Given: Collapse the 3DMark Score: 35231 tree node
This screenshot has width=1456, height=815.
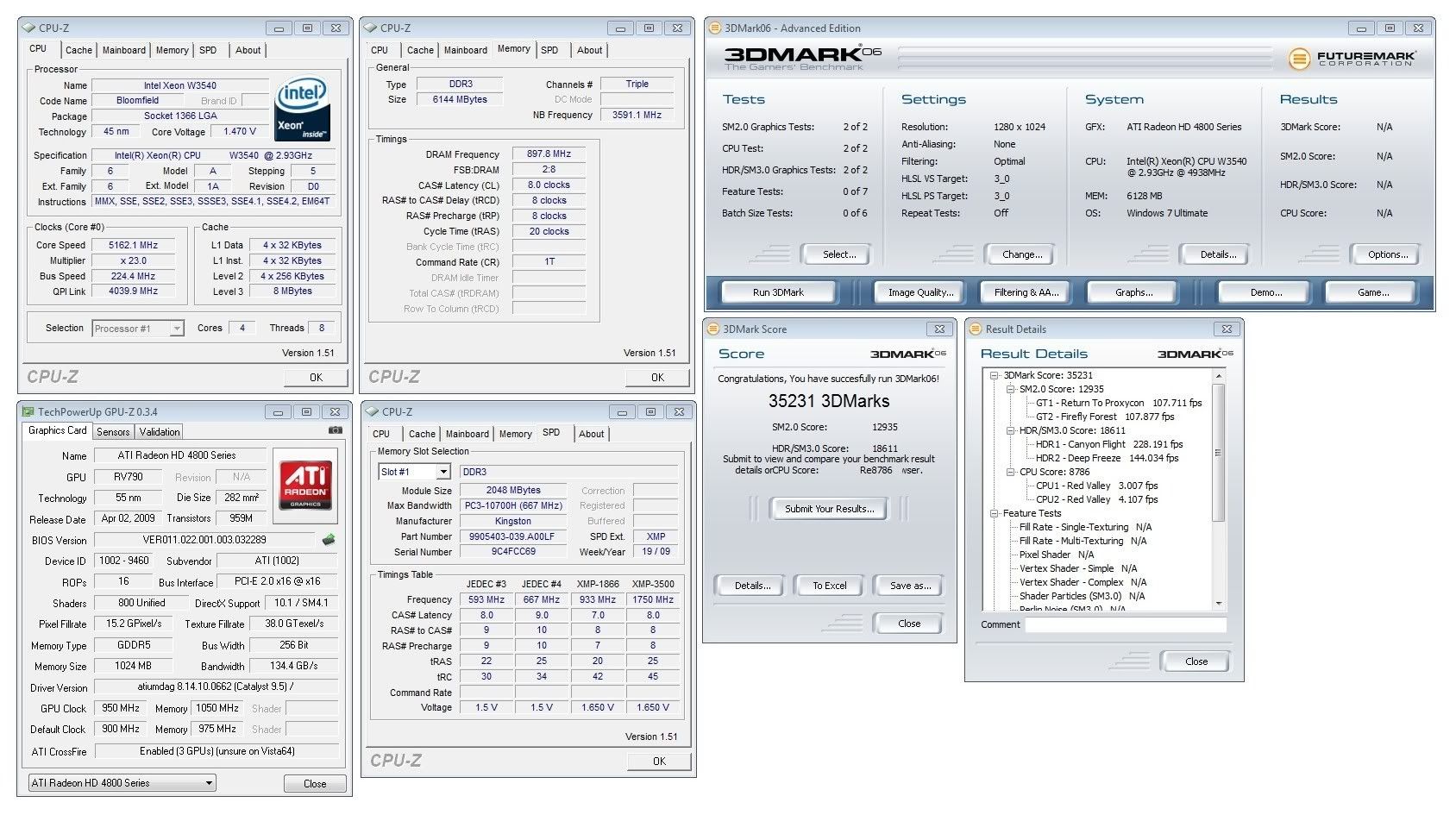Looking at the screenshot, I should (995, 375).
